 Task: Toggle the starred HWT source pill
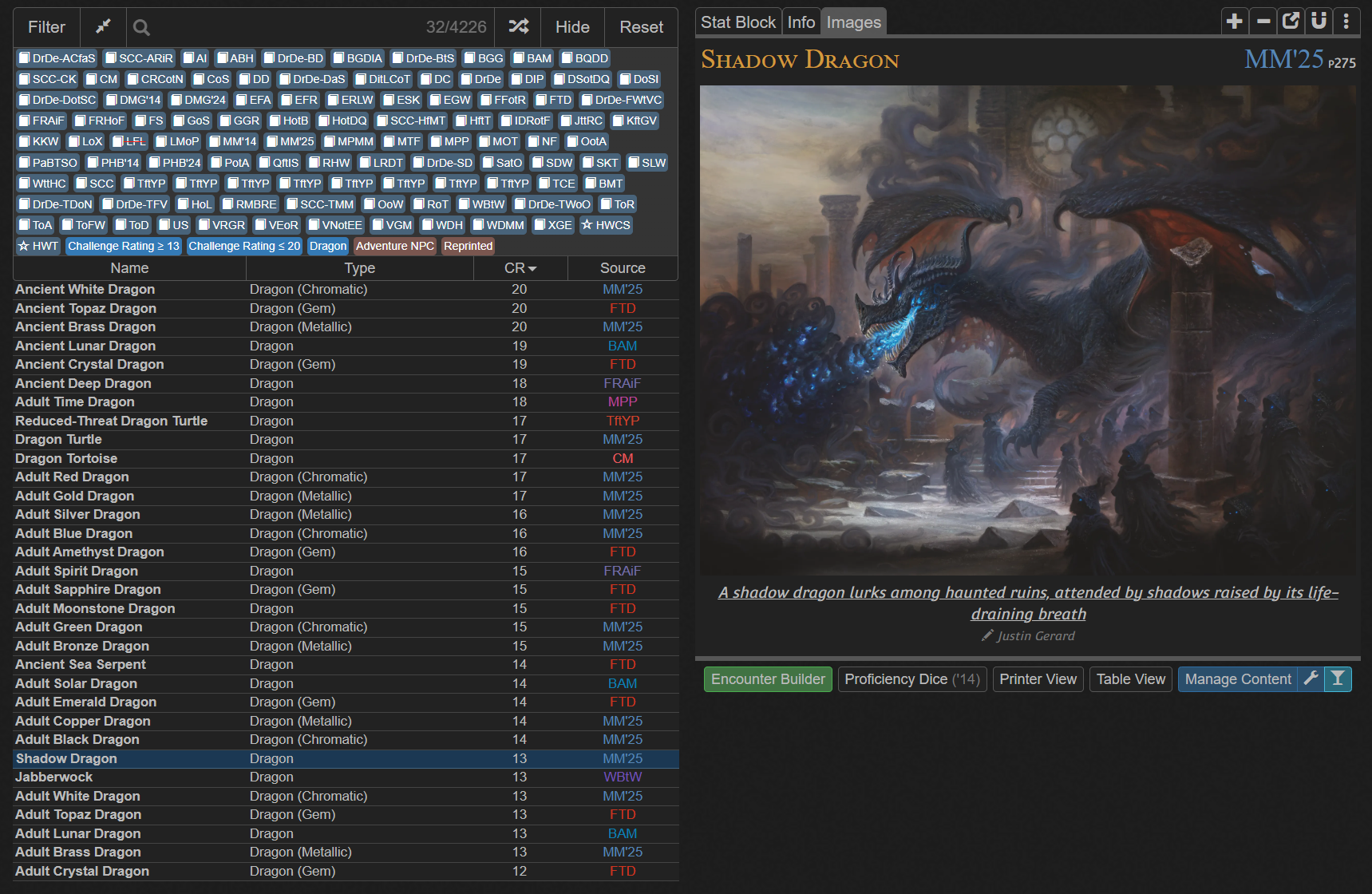38,246
